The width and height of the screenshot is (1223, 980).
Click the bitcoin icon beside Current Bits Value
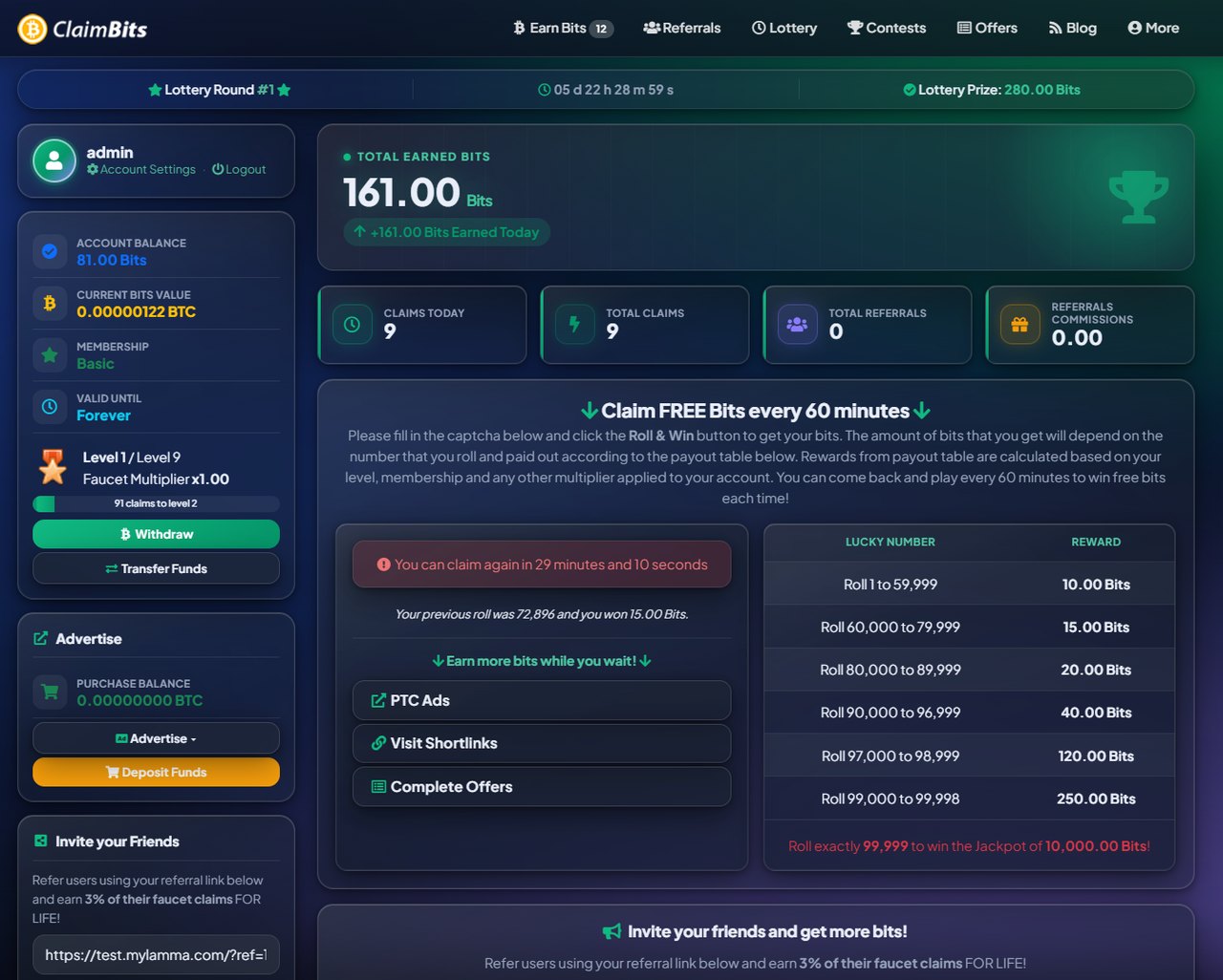tap(50, 303)
